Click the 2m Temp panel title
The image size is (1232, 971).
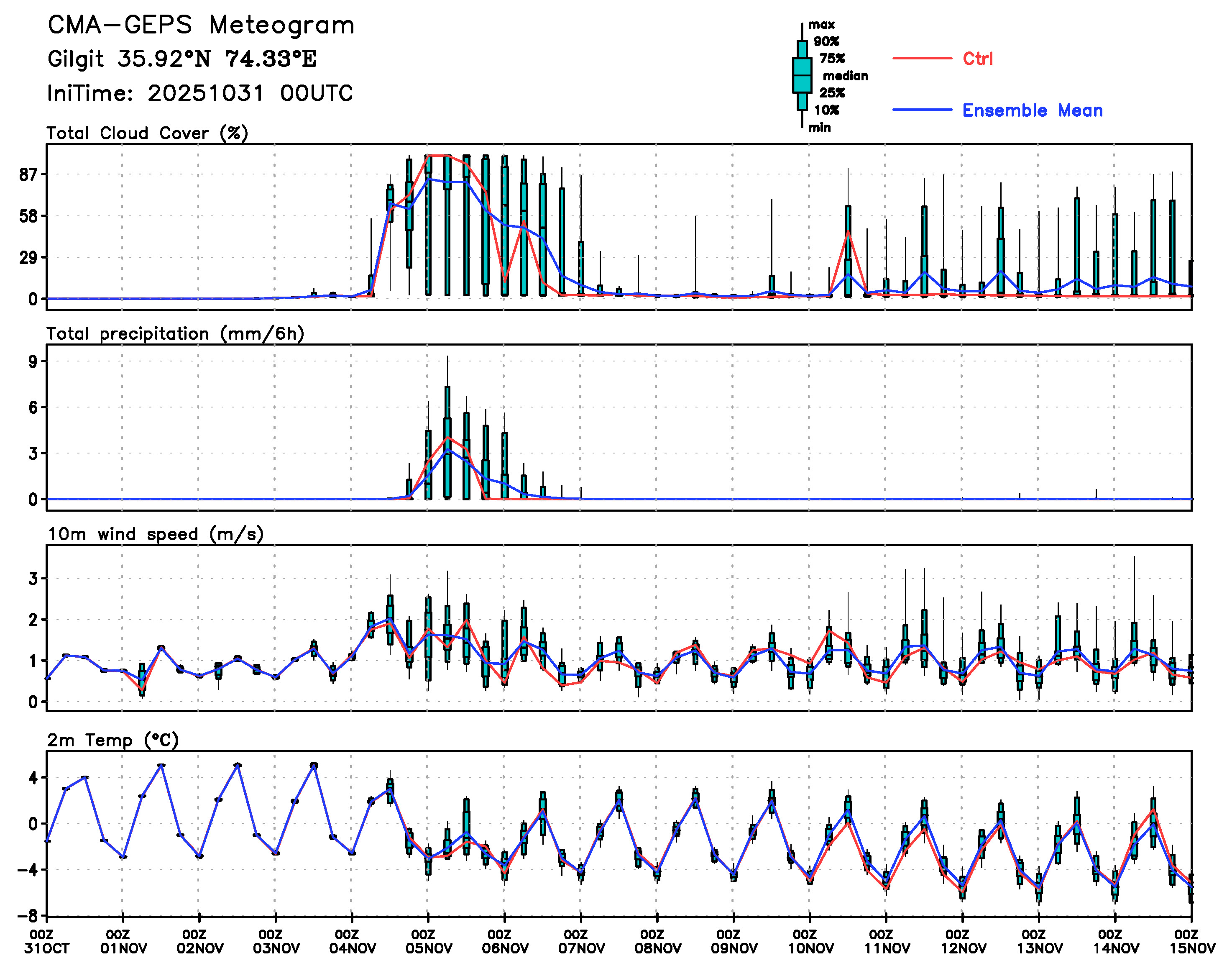(112, 740)
